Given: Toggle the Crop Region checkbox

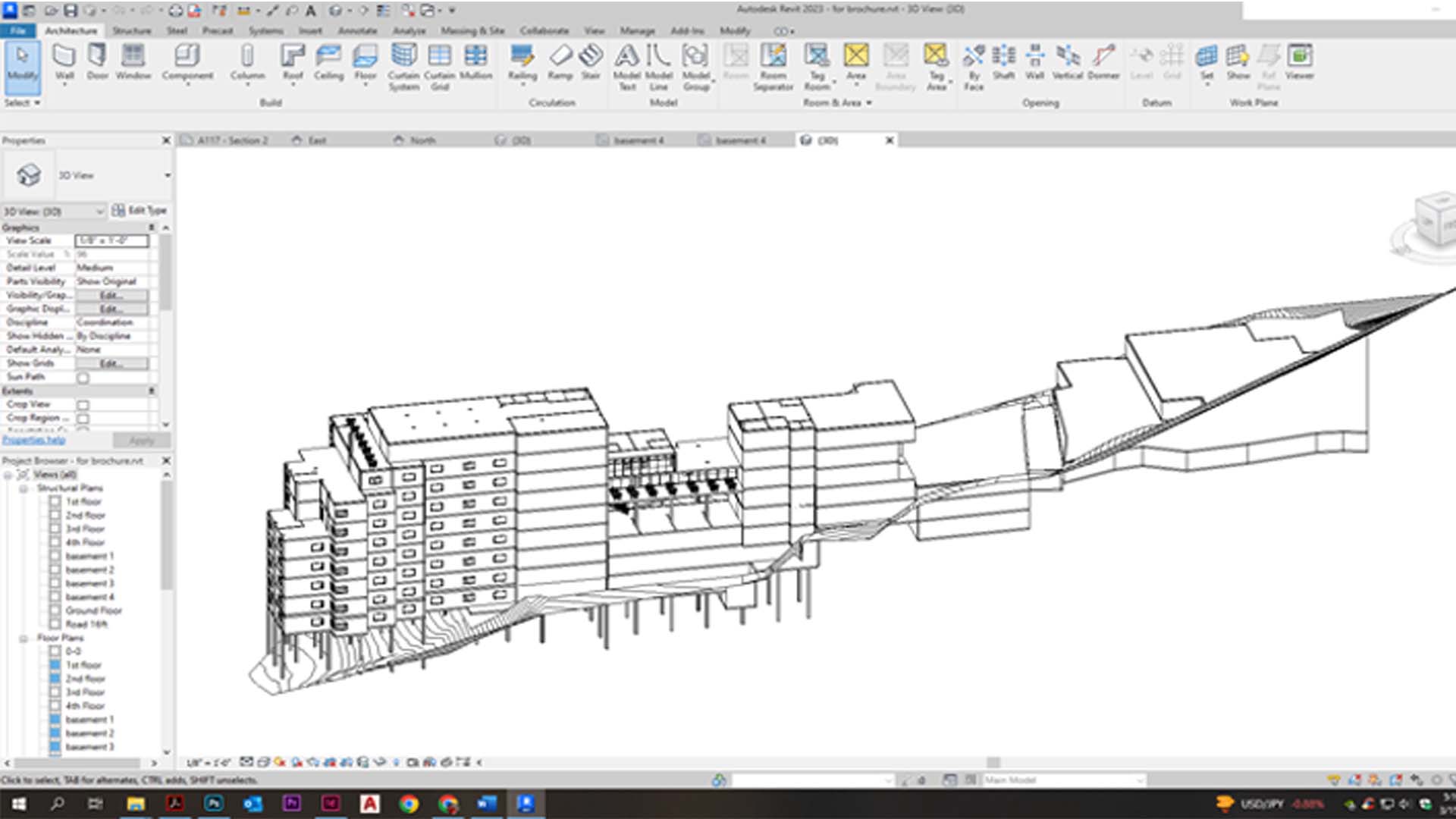Looking at the screenshot, I should [x=82, y=418].
